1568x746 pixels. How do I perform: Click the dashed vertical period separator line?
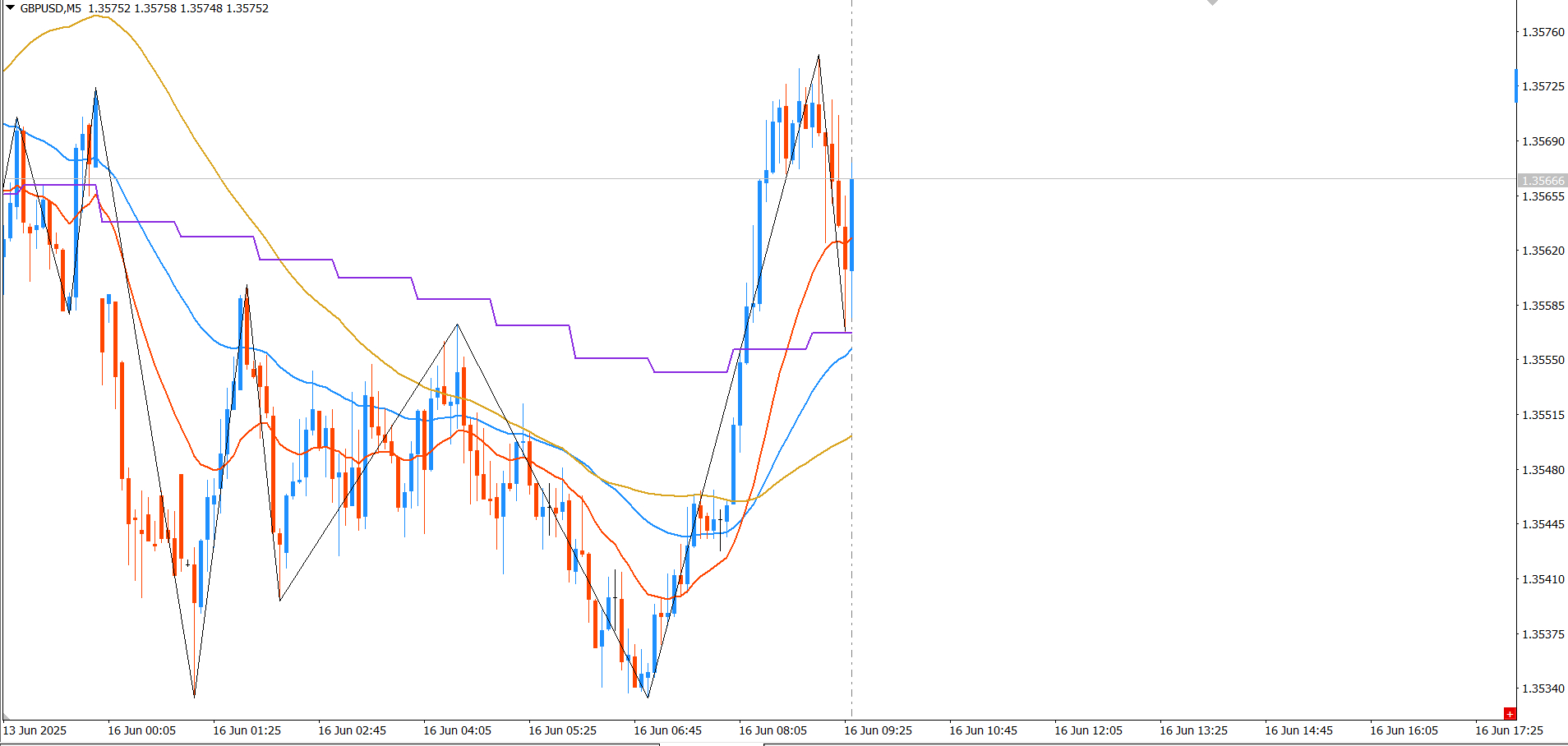(851, 534)
